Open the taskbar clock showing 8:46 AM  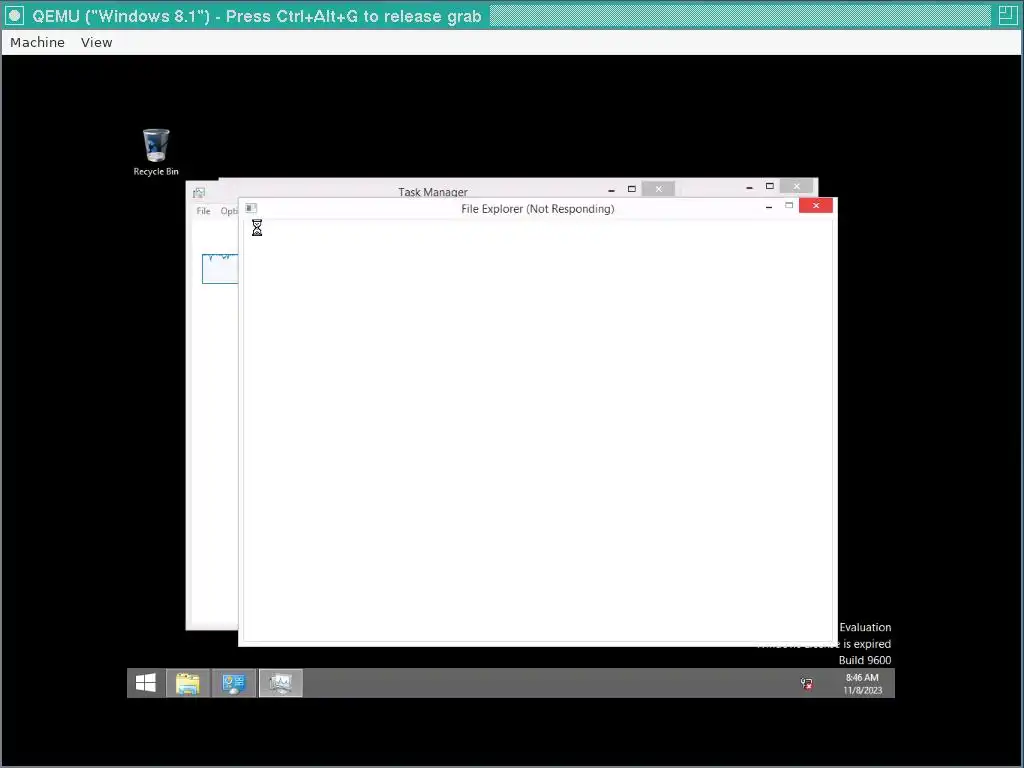coord(862,684)
